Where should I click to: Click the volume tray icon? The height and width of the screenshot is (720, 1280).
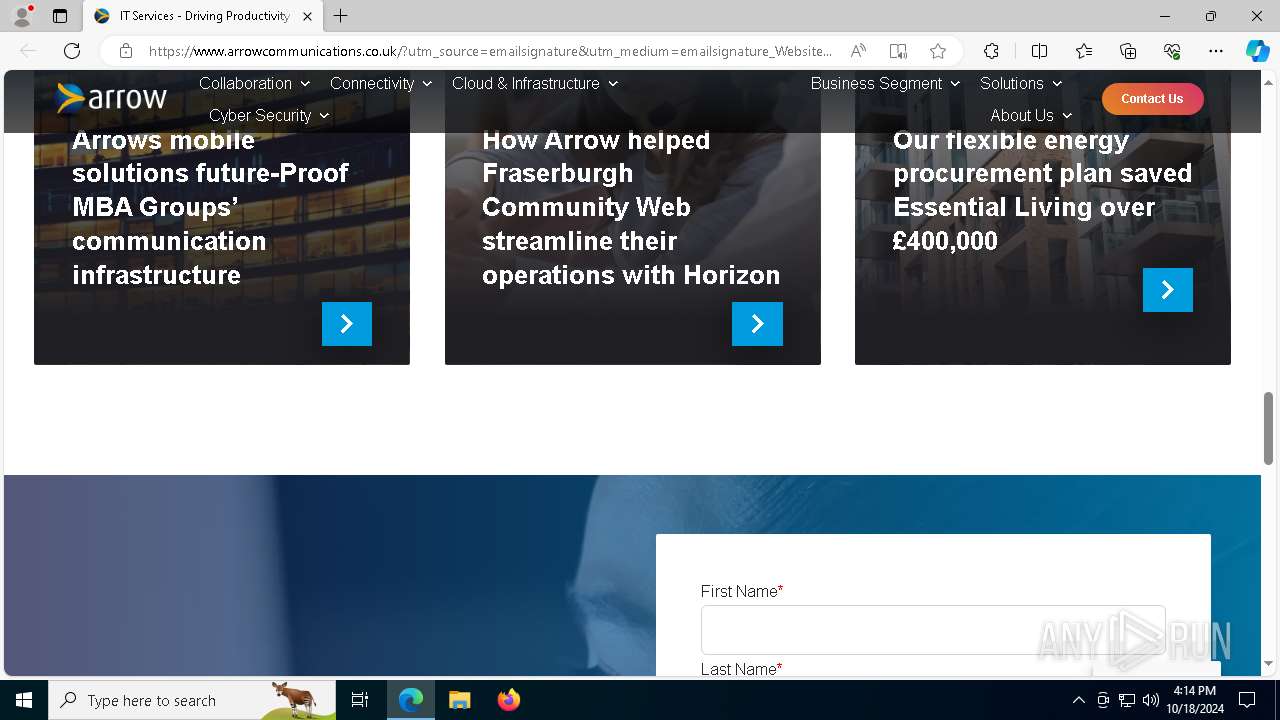pyautogui.click(x=1151, y=700)
